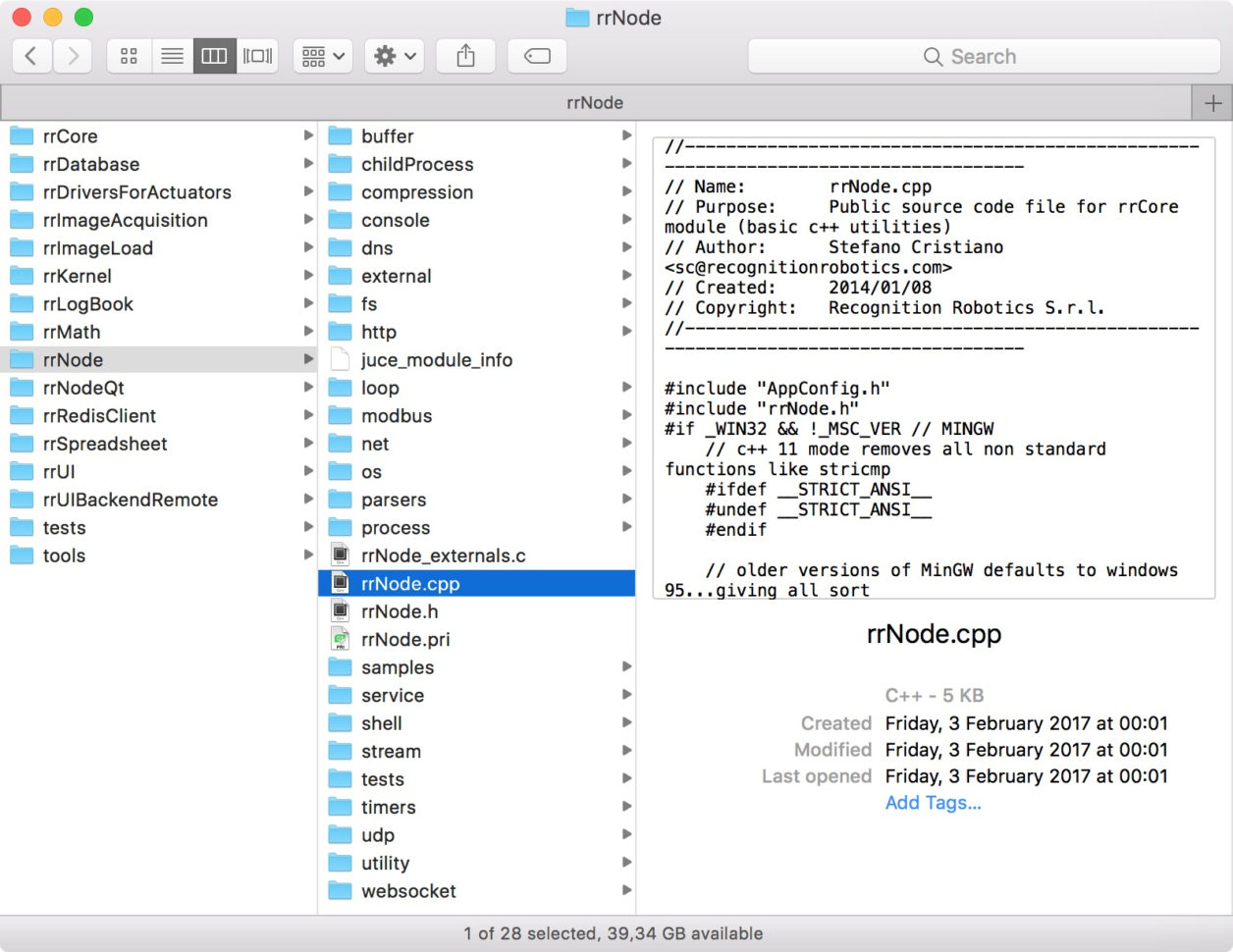Add a new tab with plus button
The image size is (1233, 952).
pos(1212,102)
